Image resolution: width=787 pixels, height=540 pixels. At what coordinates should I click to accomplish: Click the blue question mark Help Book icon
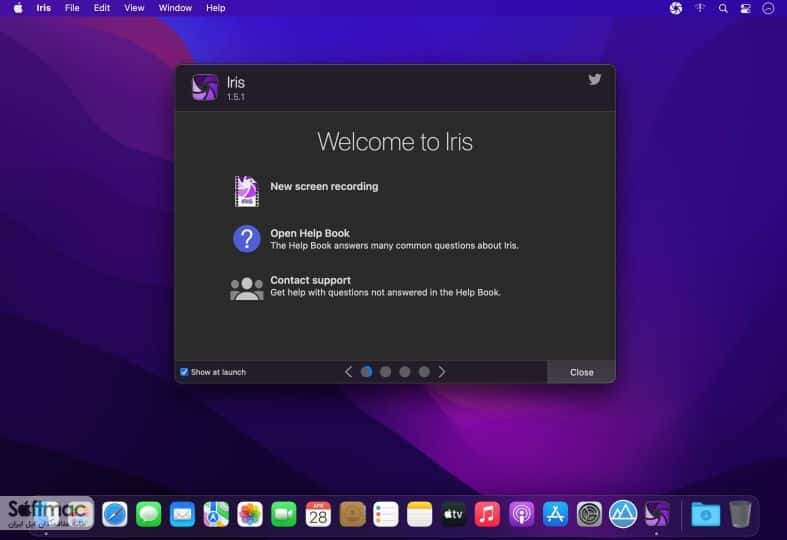[x=246, y=238]
